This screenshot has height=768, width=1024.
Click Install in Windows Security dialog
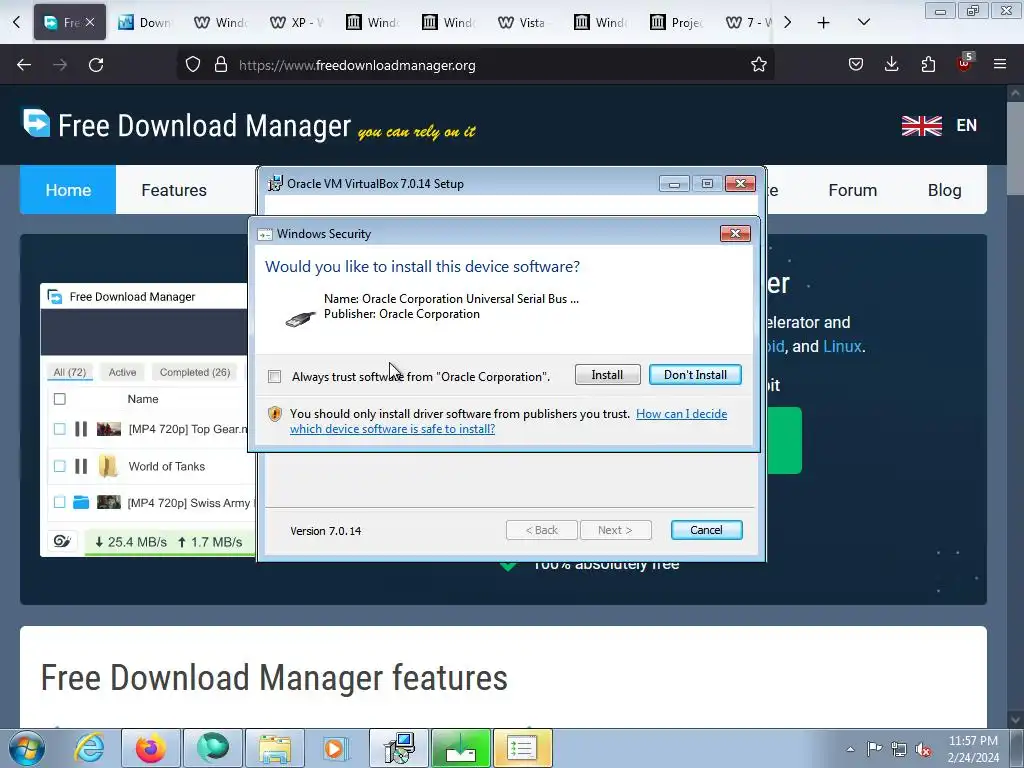point(607,375)
